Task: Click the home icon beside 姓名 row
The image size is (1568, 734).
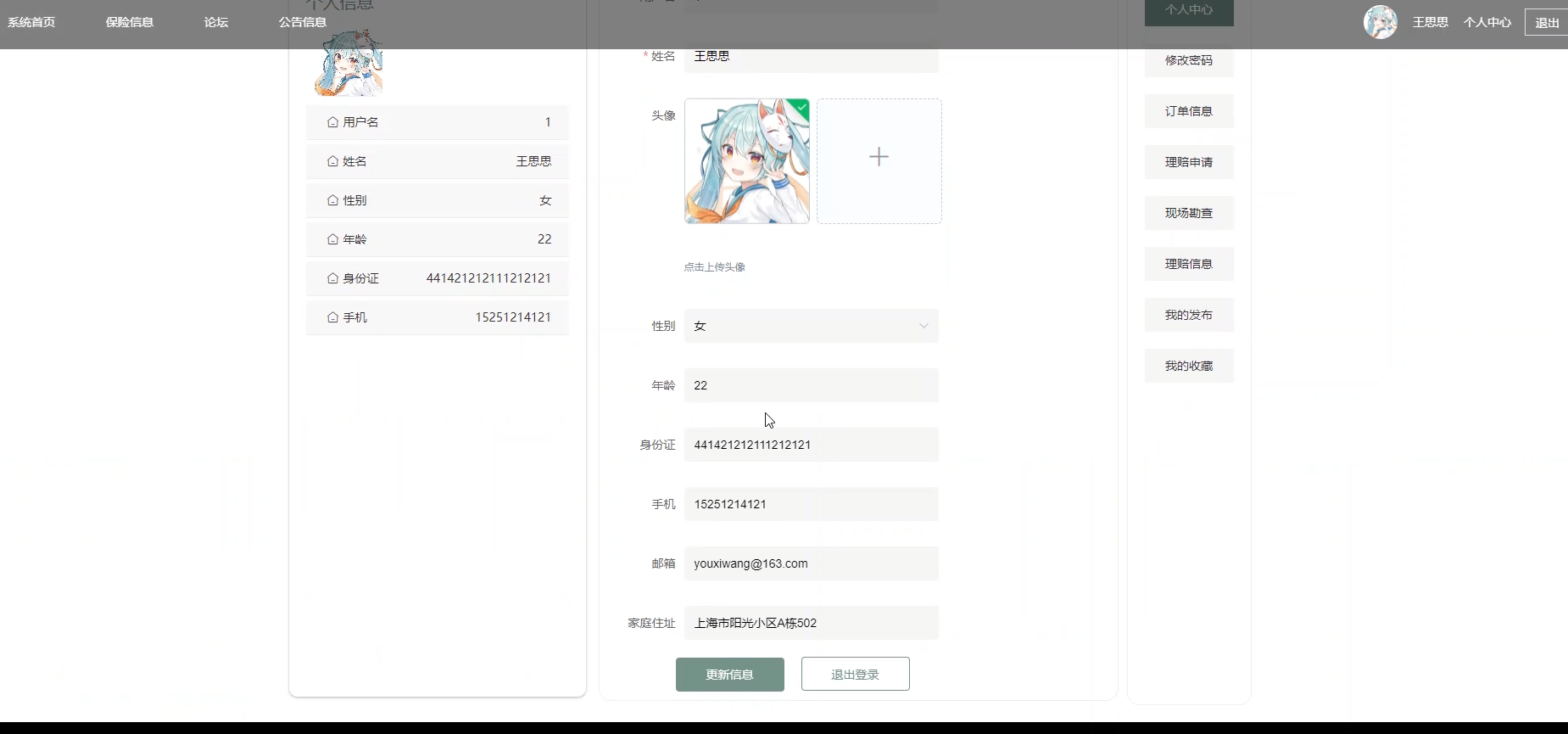Action: [x=332, y=161]
